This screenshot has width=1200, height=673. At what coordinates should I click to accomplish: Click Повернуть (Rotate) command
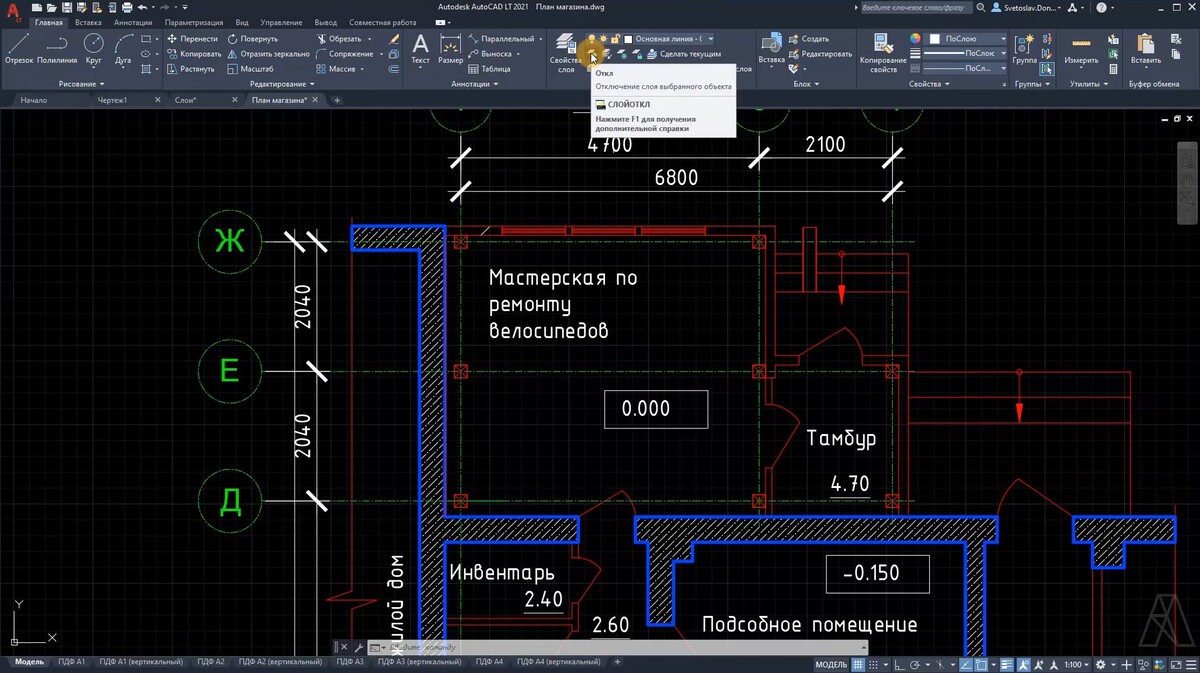pyautogui.click(x=252, y=39)
